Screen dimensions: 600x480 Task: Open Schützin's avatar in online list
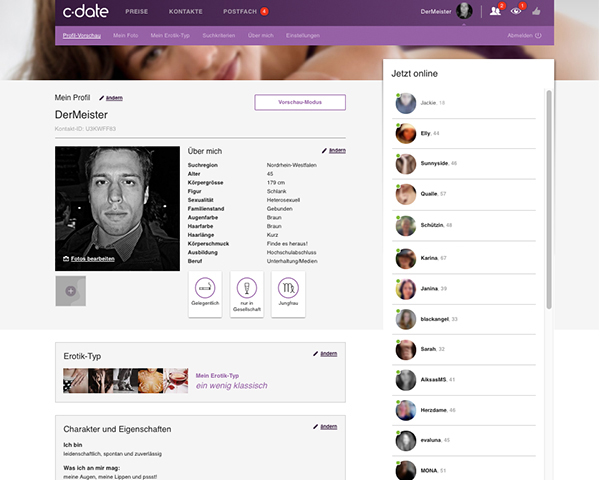[406, 225]
